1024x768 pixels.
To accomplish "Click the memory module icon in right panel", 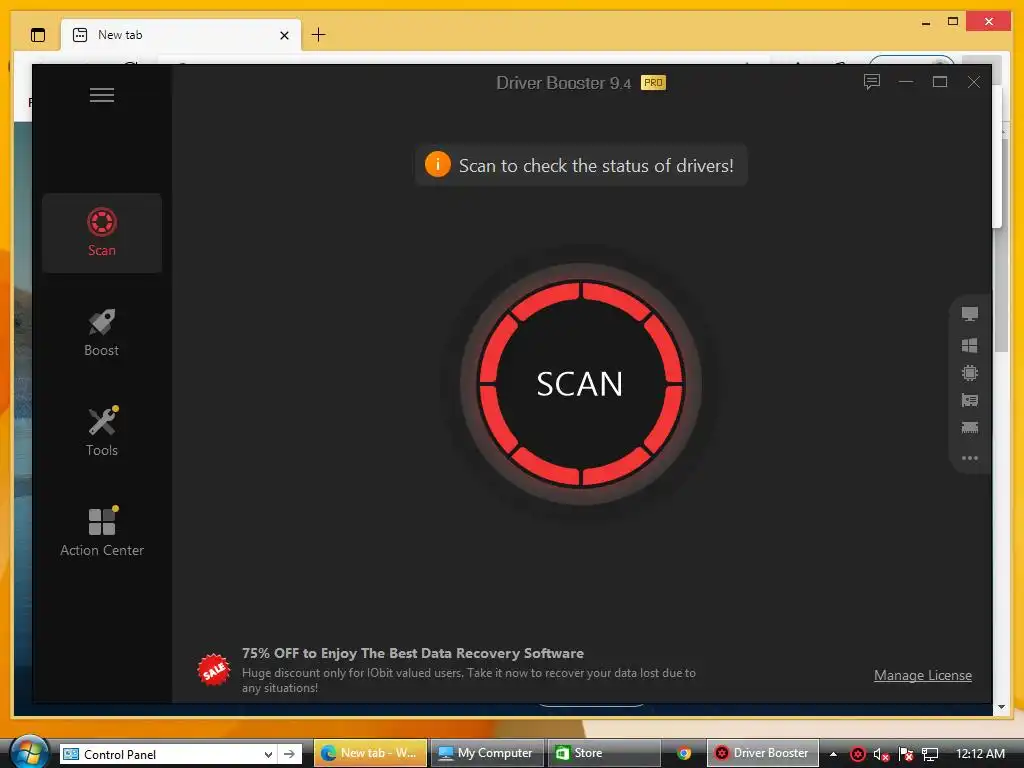I will pos(970,428).
